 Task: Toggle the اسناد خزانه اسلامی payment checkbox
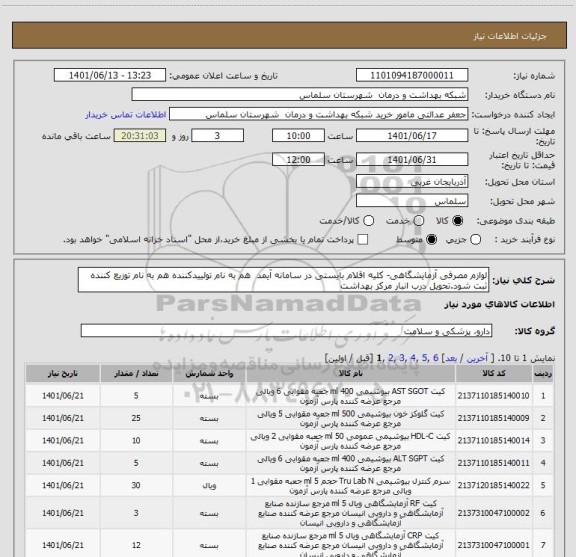point(363,240)
